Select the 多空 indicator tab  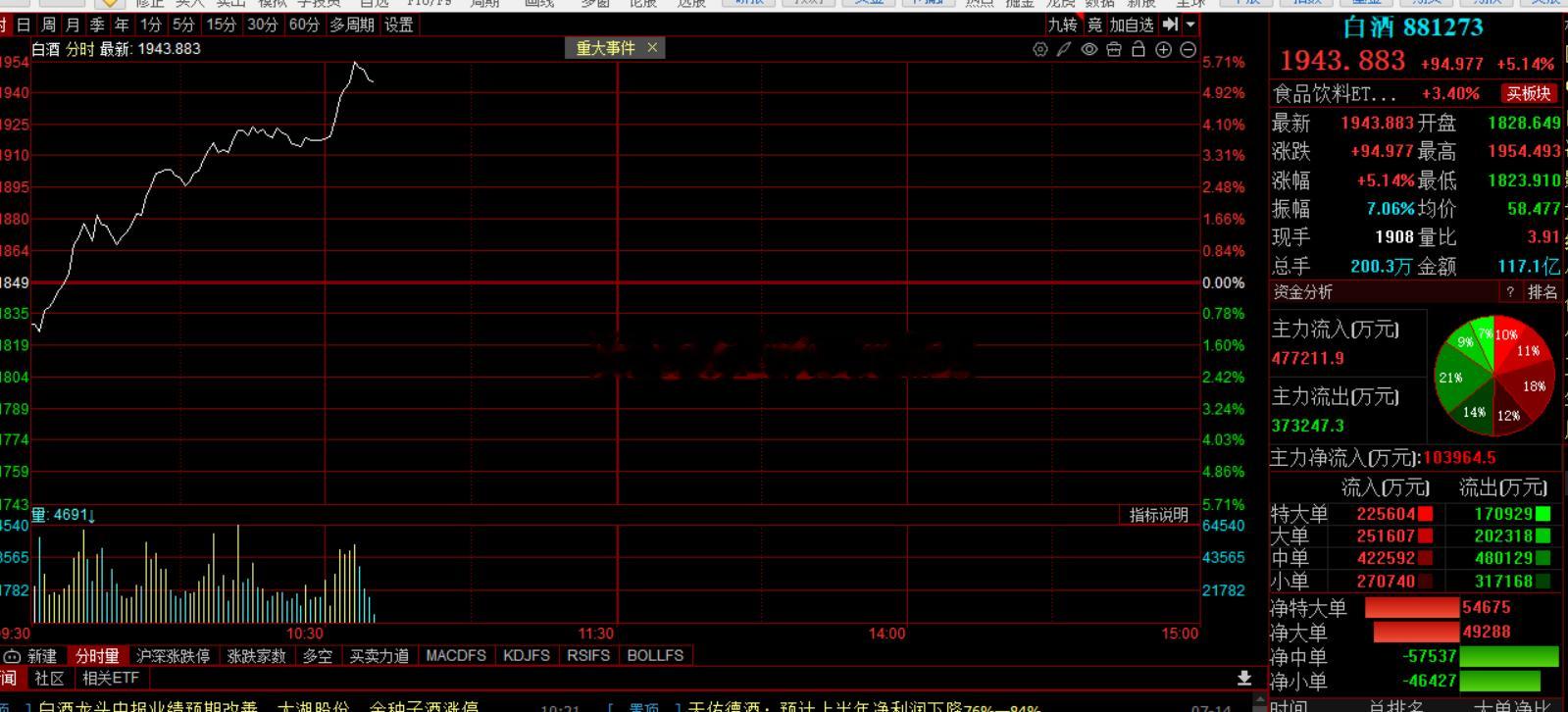coord(318,656)
